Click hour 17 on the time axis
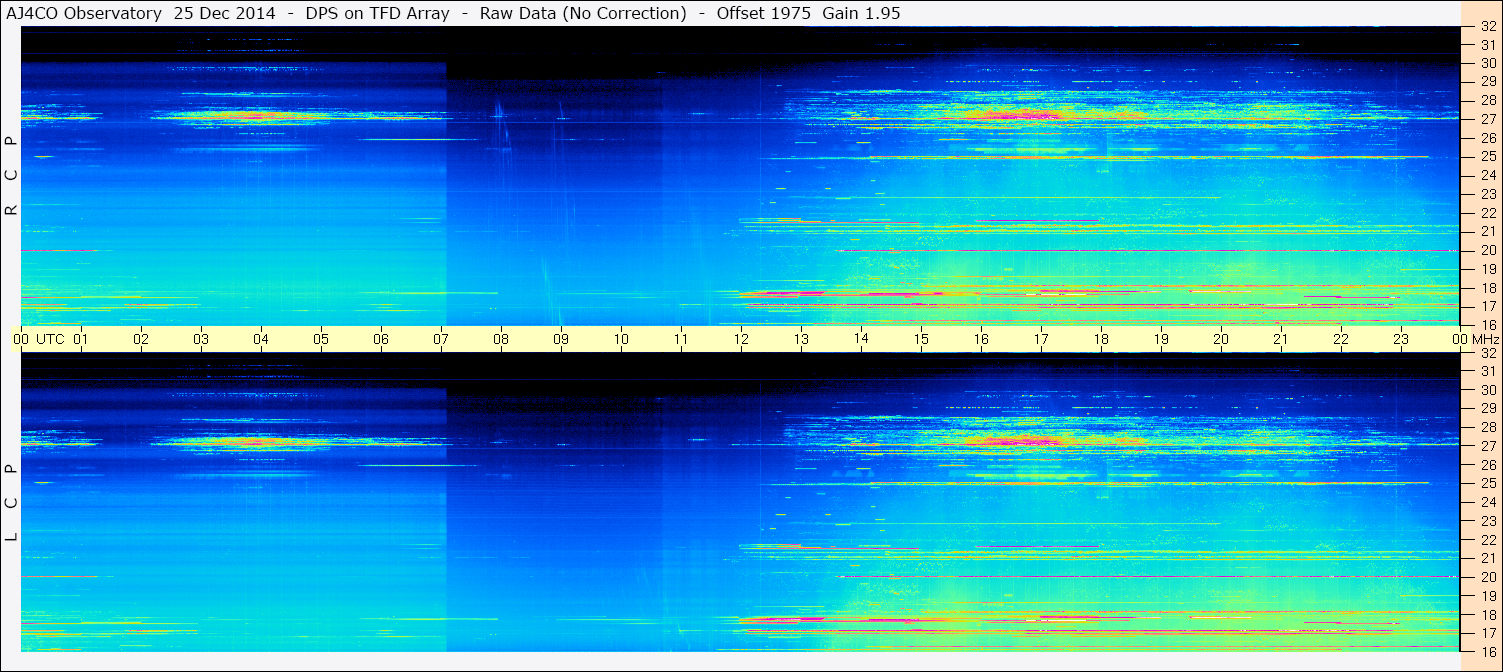The height and width of the screenshot is (672, 1503). pyautogui.click(x=1041, y=339)
